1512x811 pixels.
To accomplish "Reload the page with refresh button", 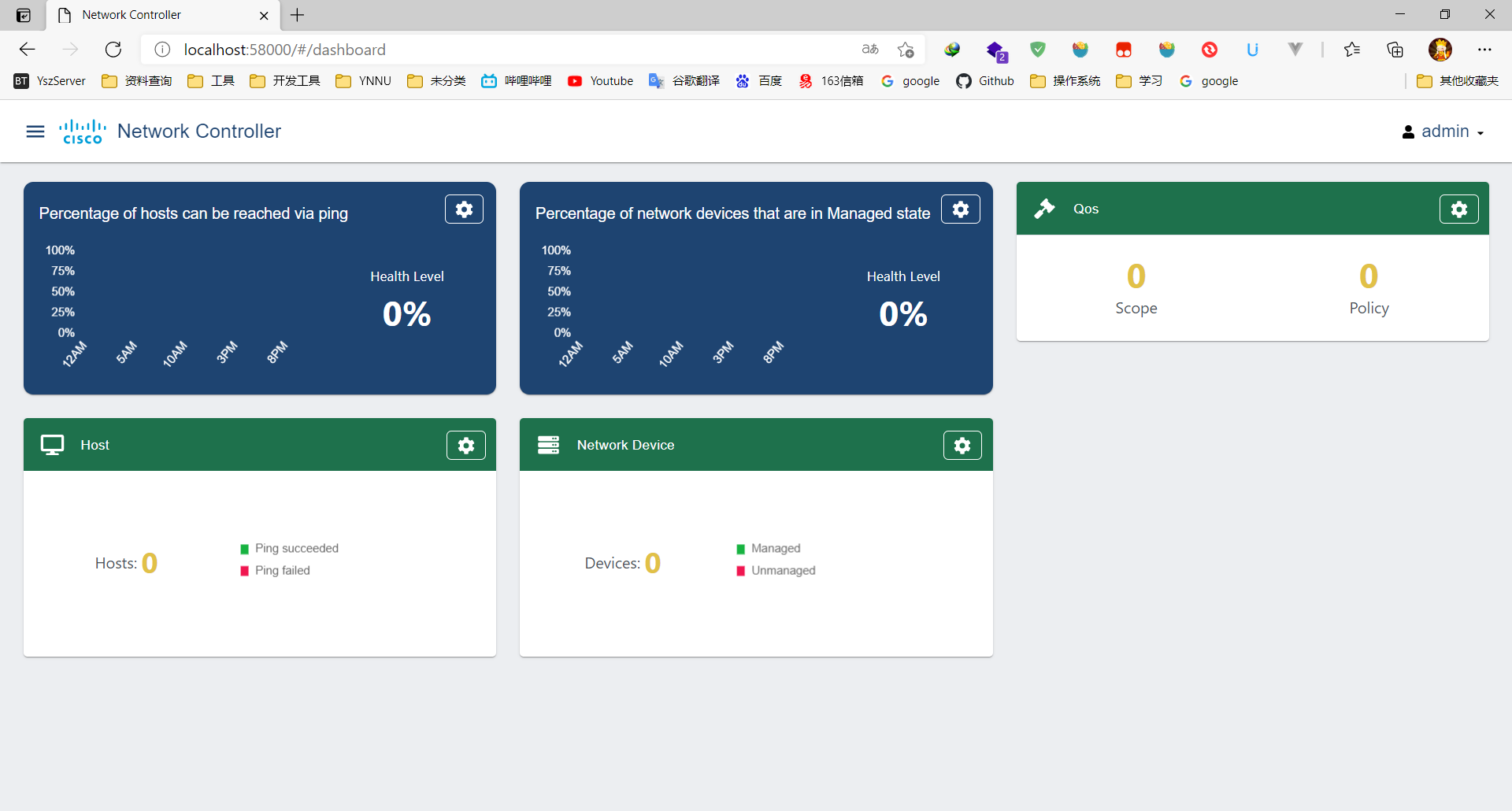I will [113, 50].
